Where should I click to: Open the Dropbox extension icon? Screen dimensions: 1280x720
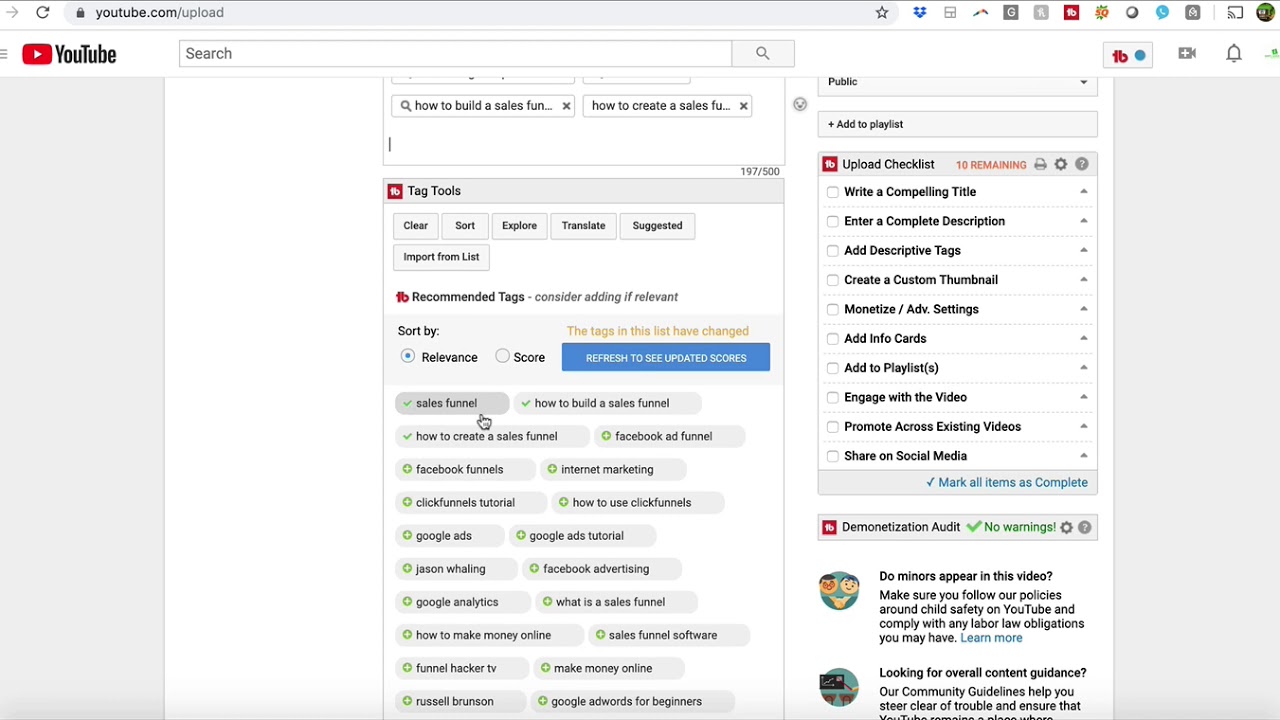(x=920, y=13)
